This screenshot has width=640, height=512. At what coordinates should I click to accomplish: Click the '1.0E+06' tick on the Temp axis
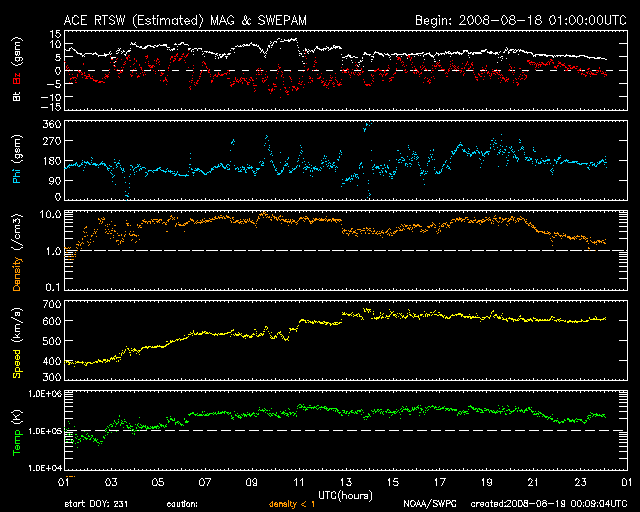45,394
